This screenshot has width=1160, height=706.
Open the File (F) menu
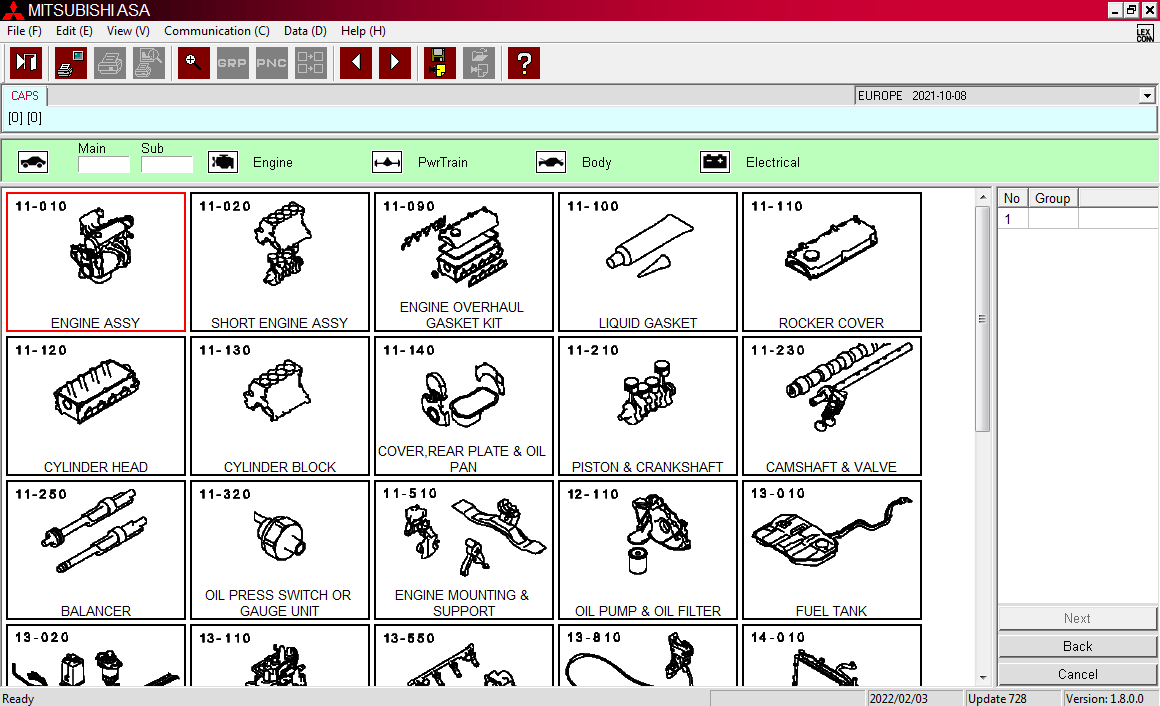click(x=24, y=31)
